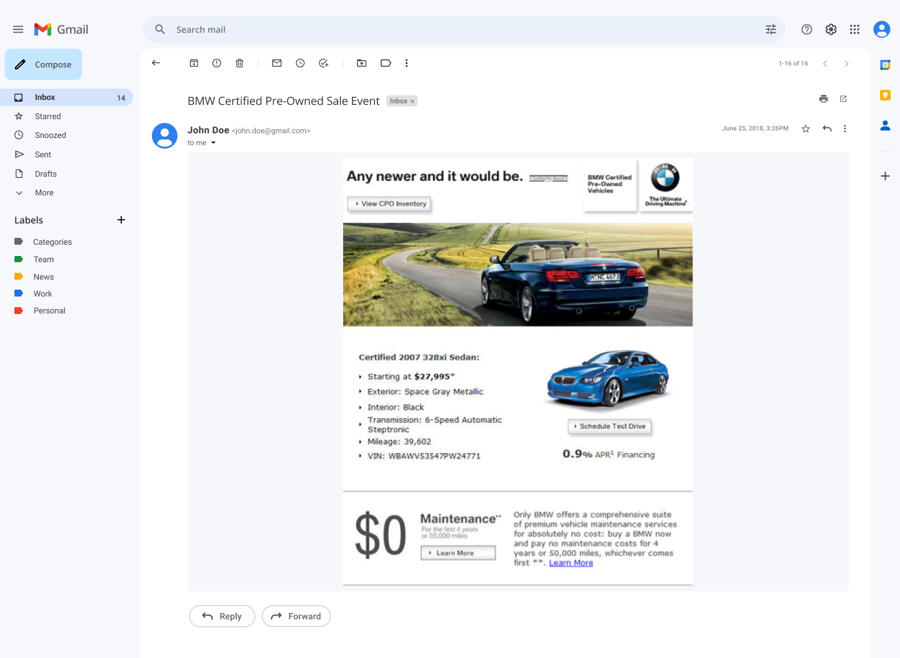Select the Personal label's red swatch

[x=18, y=310]
